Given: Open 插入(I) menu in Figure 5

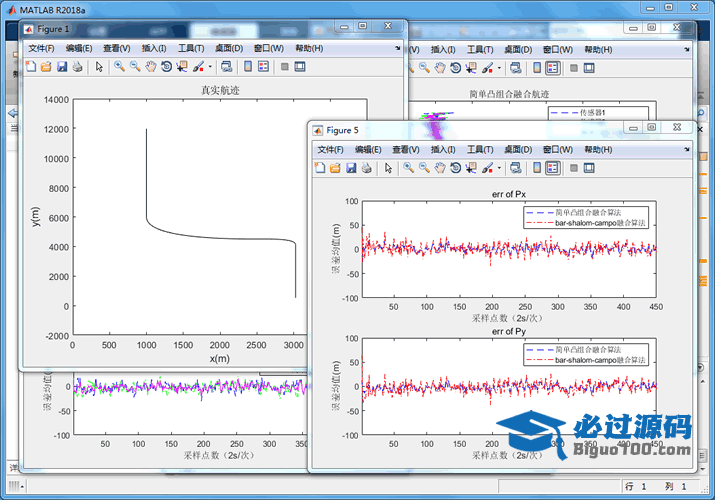Looking at the screenshot, I should (x=443, y=149).
